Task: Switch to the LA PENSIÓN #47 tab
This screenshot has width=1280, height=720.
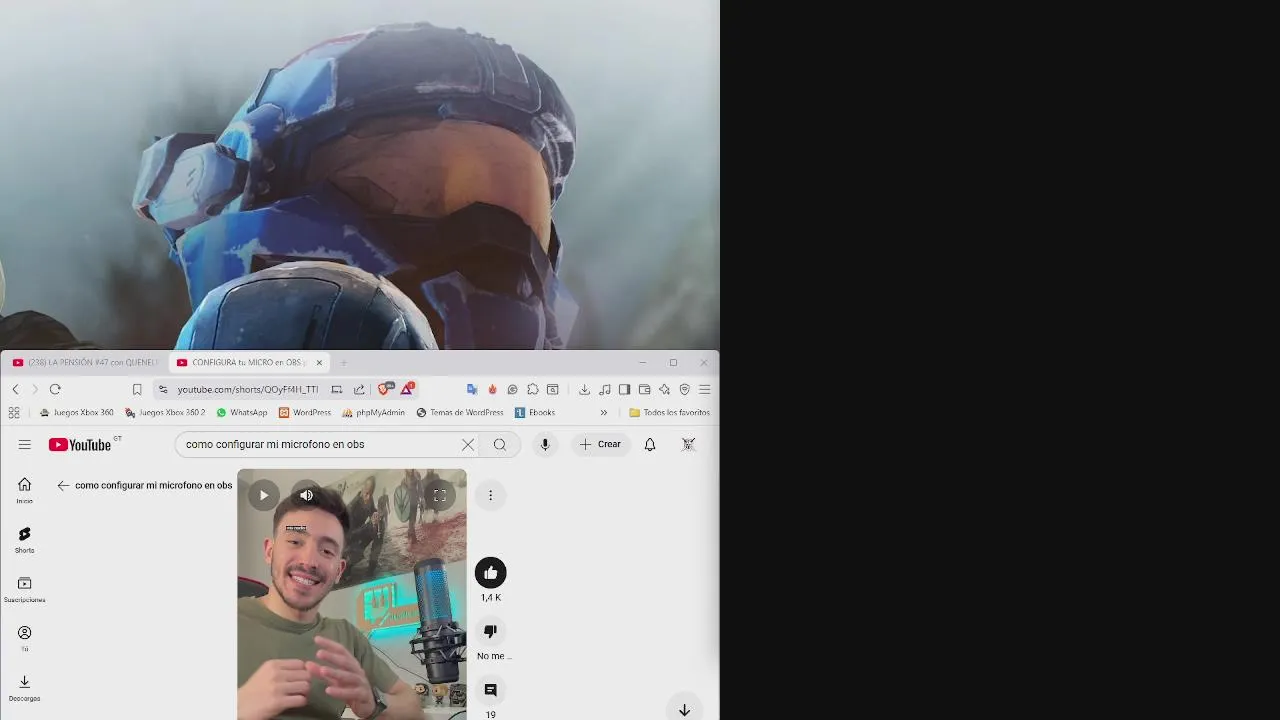Action: pos(85,362)
